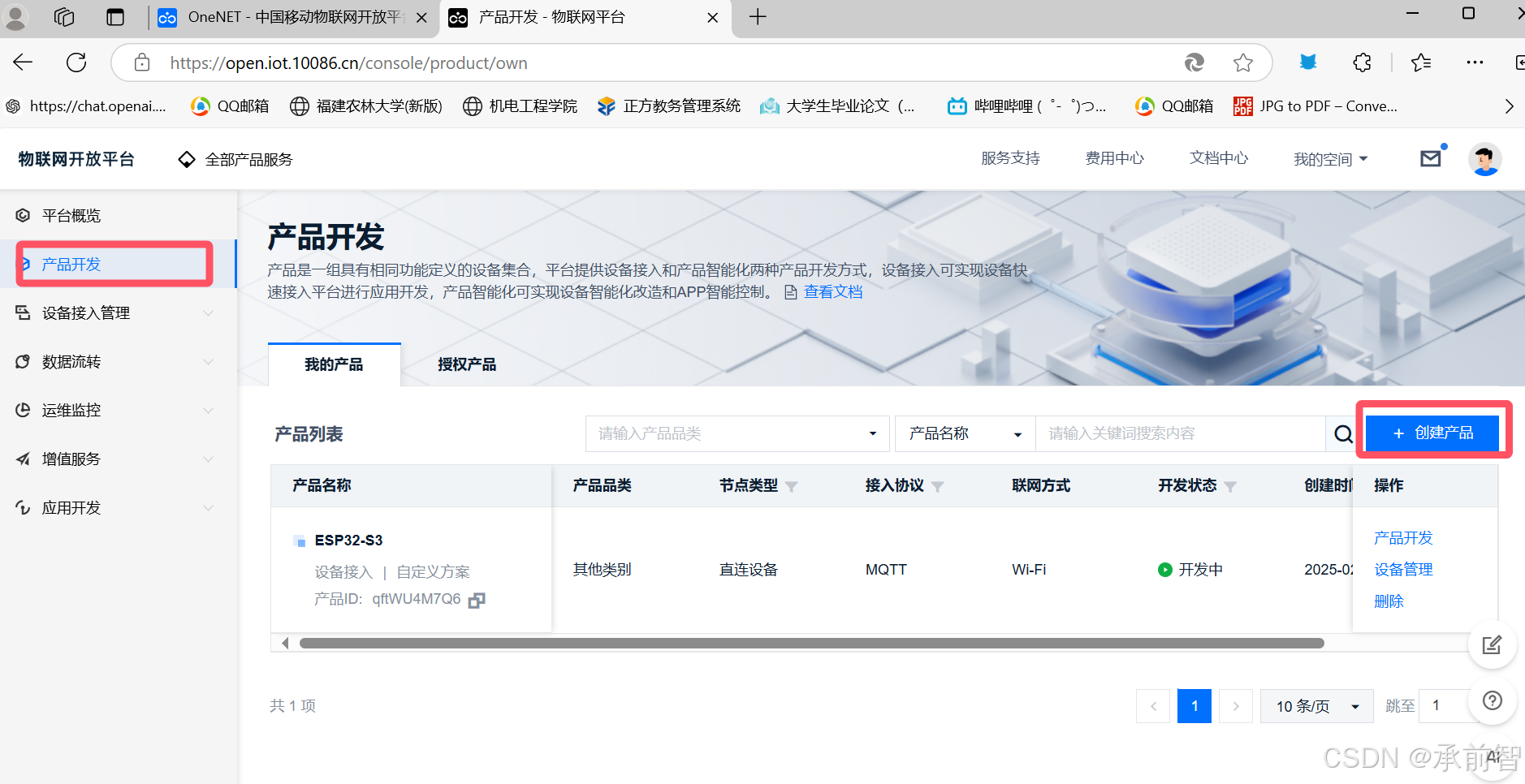The width and height of the screenshot is (1525, 784).
Task: Reload the page with refresh icon
Action: coord(76,62)
